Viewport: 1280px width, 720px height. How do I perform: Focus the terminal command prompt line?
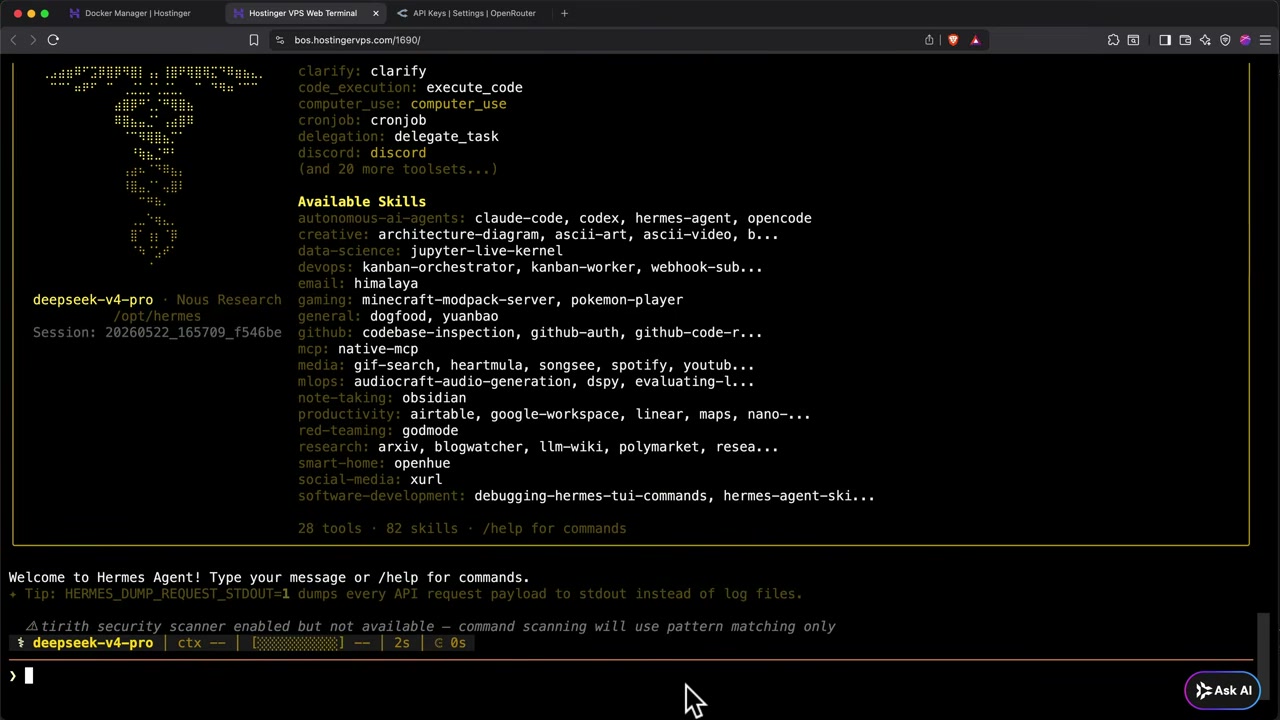coord(630,676)
